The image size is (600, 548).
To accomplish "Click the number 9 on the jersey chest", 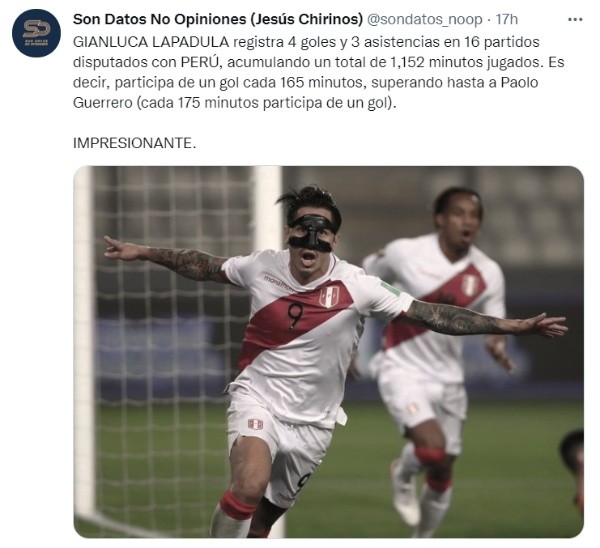I will point(295,316).
